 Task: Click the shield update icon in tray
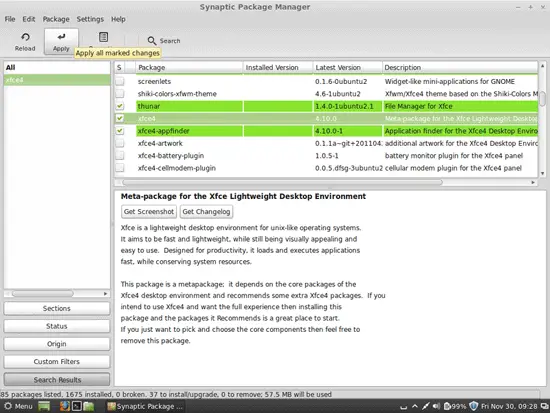474,406
